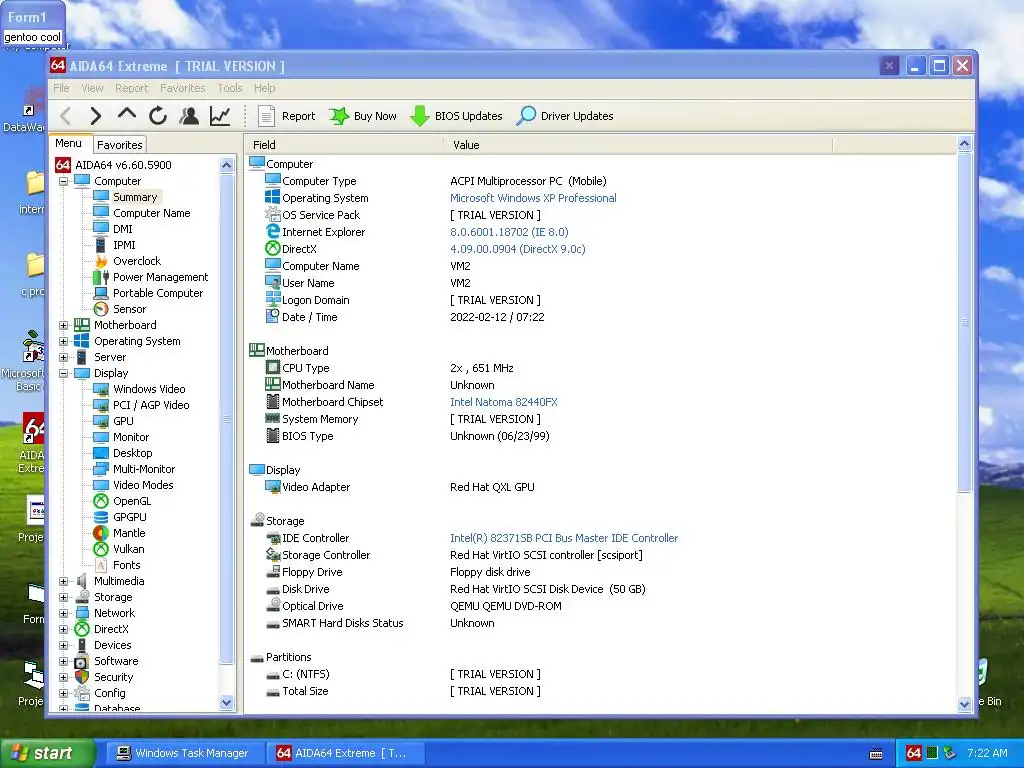Image resolution: width=1024 pixels, height=768 pixels.
Task: Expand the Devices tree node
Action: pyautogui.click(x=63, y=645)
